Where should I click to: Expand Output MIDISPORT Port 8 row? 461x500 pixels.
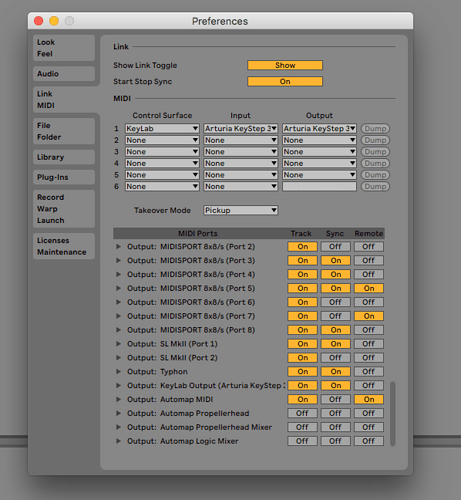(118, 330)
